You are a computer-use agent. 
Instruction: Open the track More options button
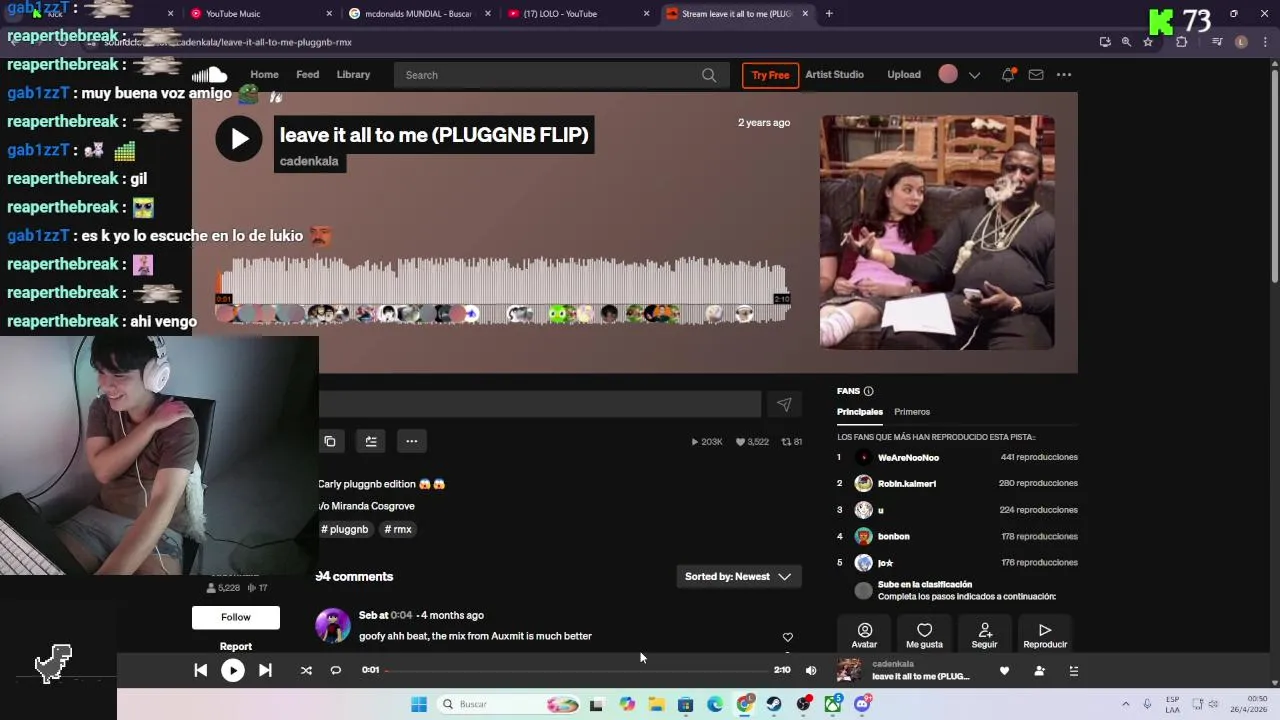[x=411, y=441]
